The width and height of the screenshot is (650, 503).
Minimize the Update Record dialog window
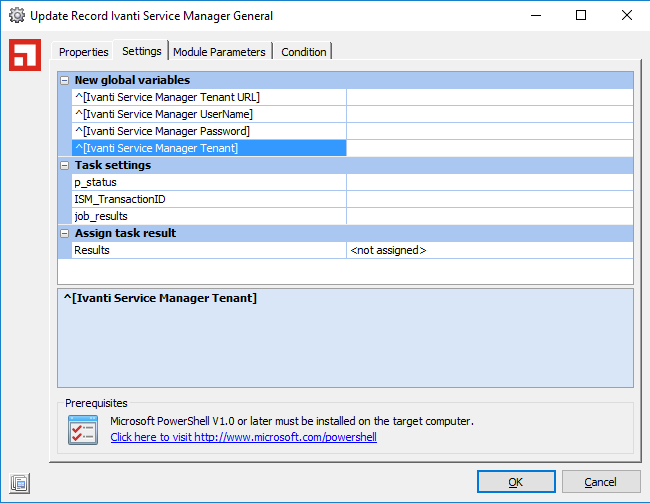536,15
